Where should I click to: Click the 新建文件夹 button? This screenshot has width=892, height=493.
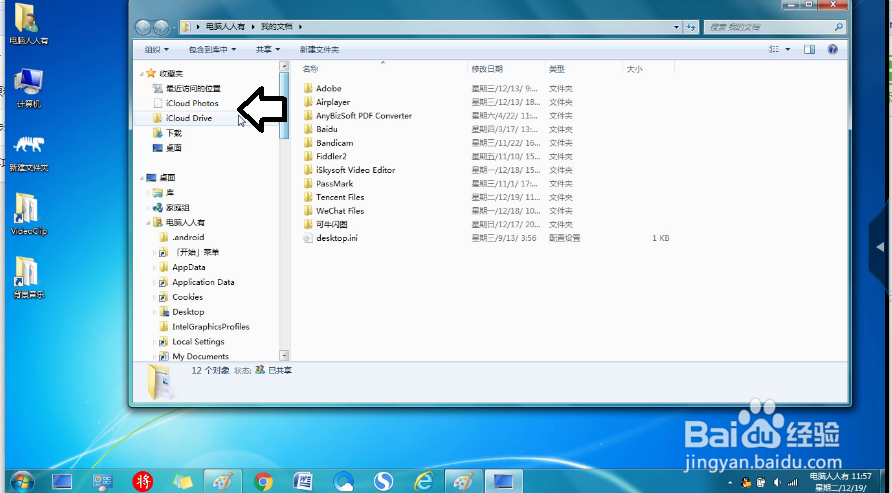point(319,49)
